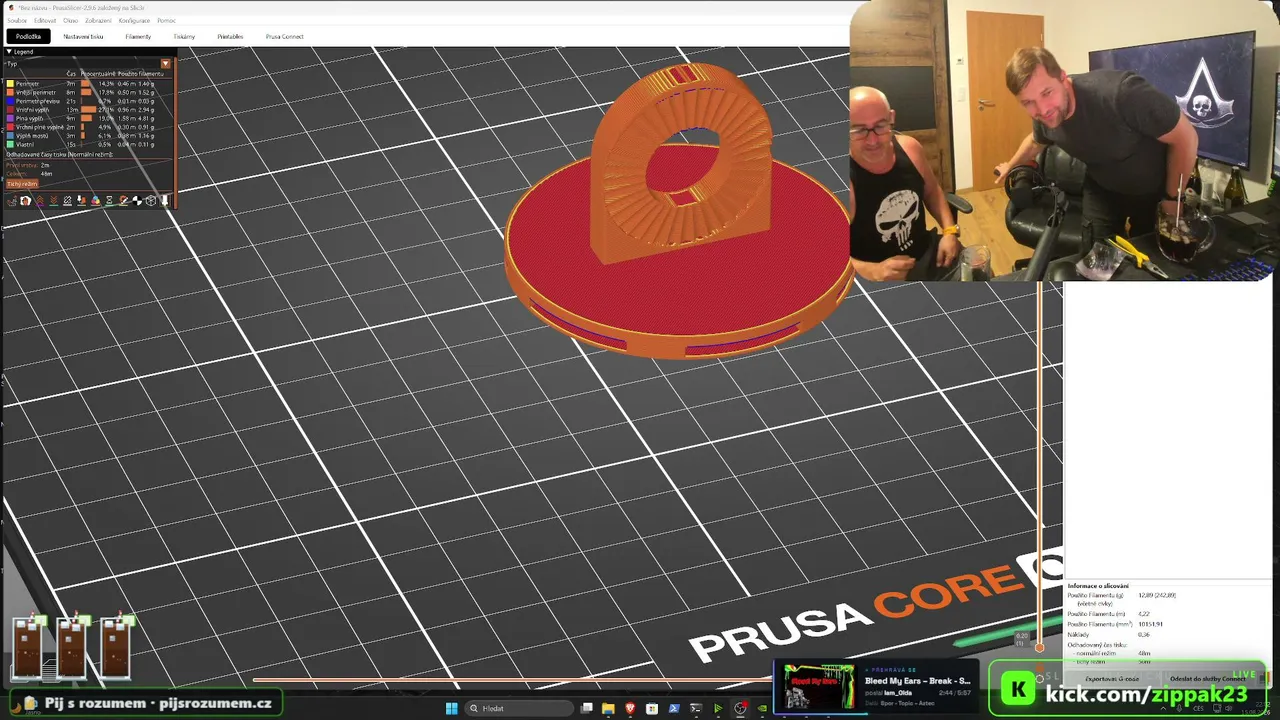Open Brave browser from the taskbar
Screen dimensions: 1280x720
630,708
